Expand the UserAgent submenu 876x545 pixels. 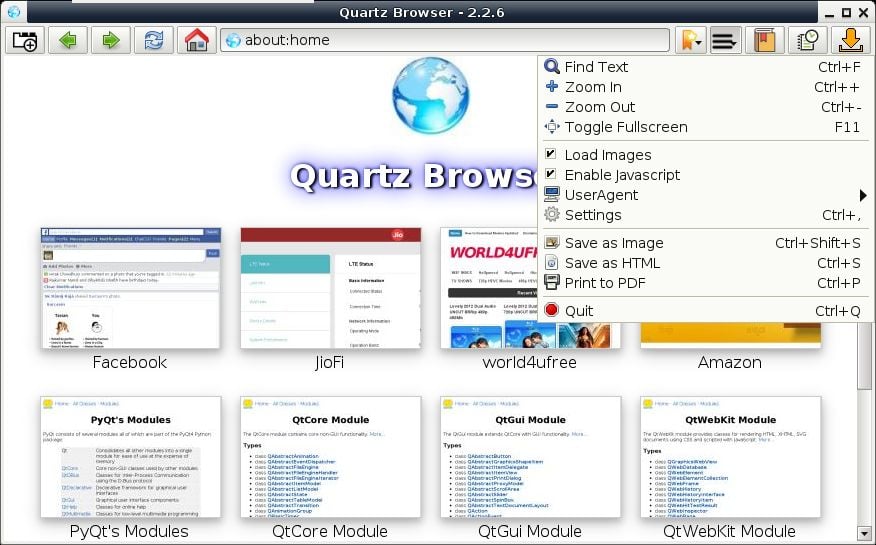pyautogui.click(x=706, y=195)
